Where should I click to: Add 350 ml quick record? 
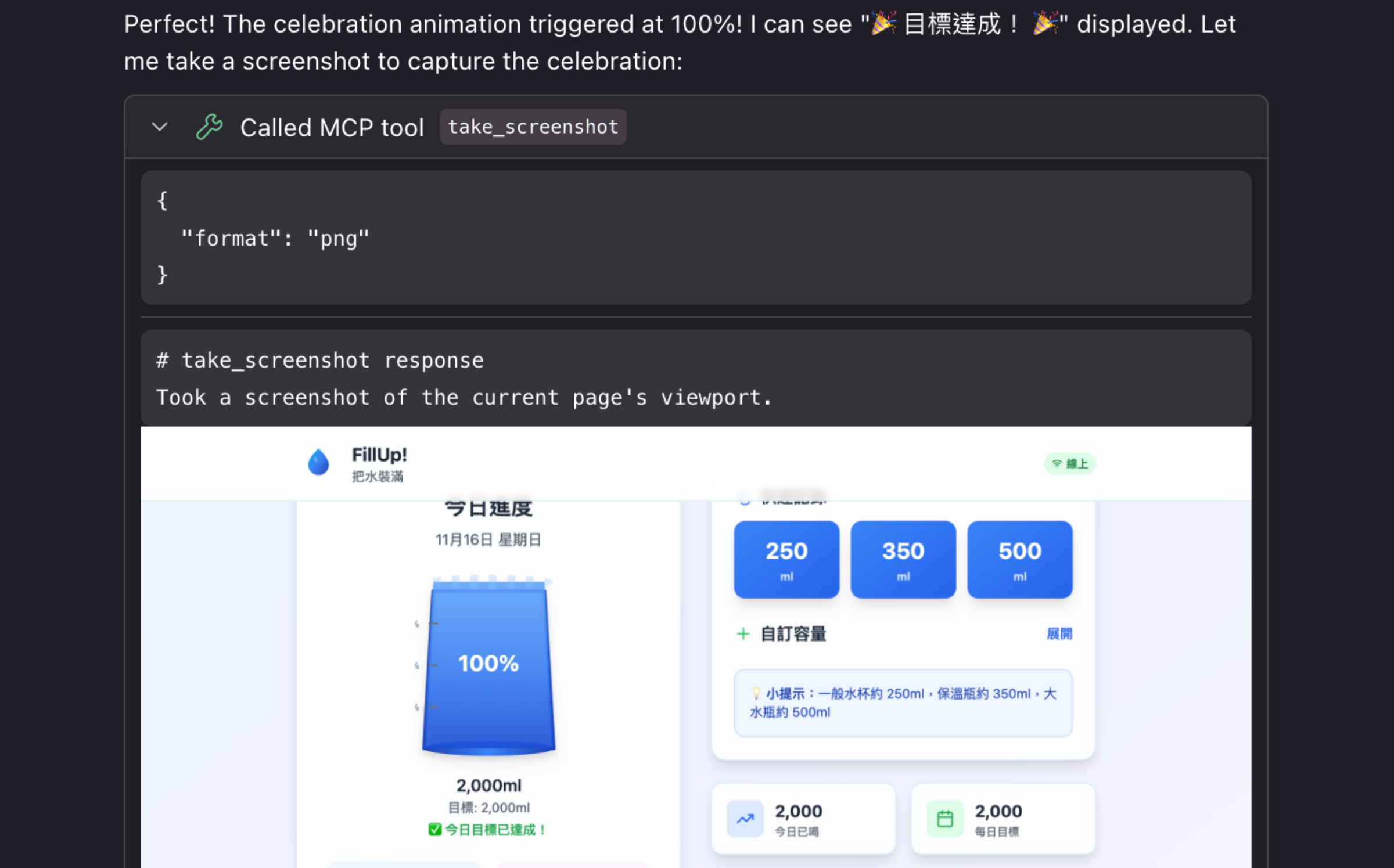click(903, 559)
